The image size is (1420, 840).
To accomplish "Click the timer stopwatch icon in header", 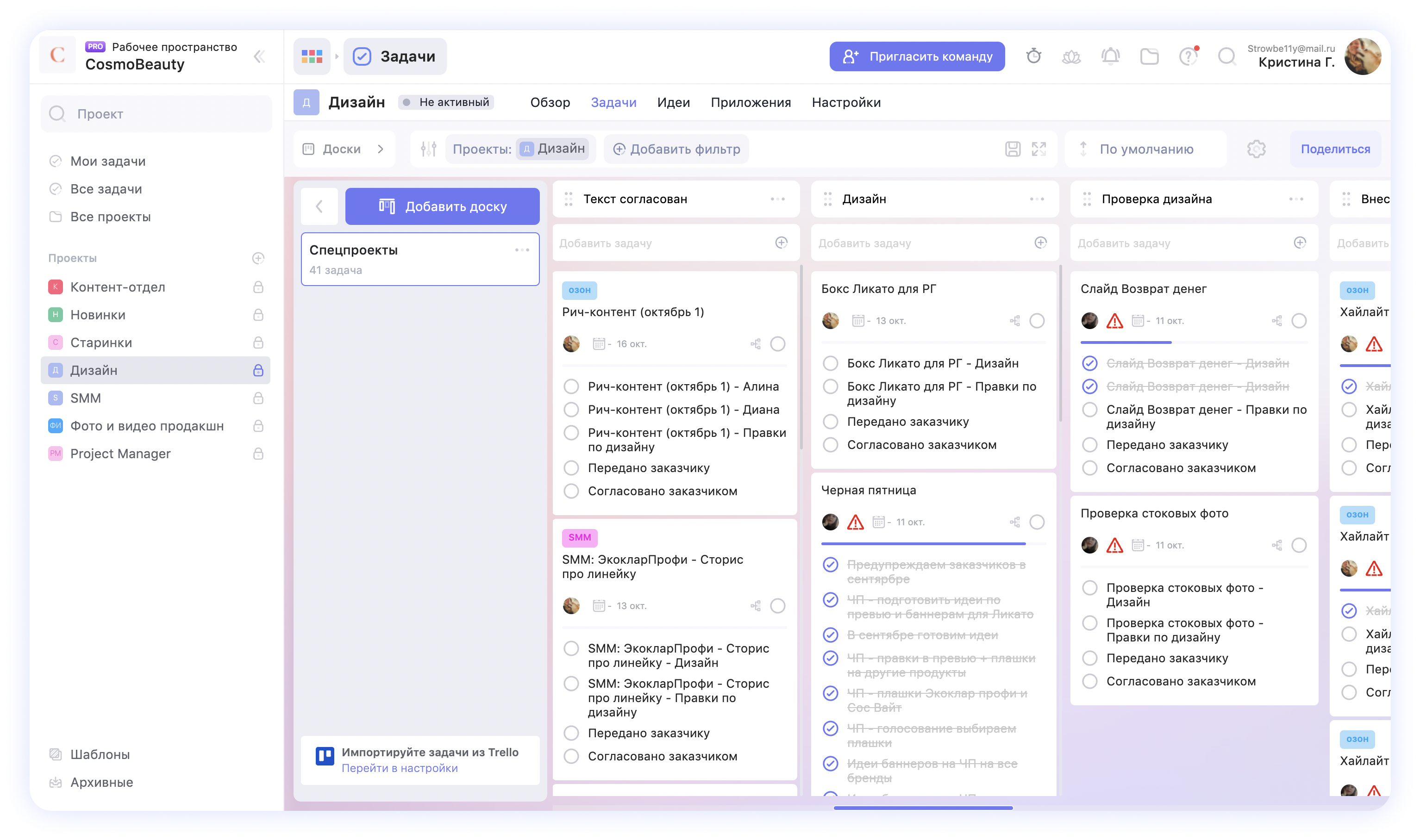I will pyautogui.click(x=1033, y=56).
